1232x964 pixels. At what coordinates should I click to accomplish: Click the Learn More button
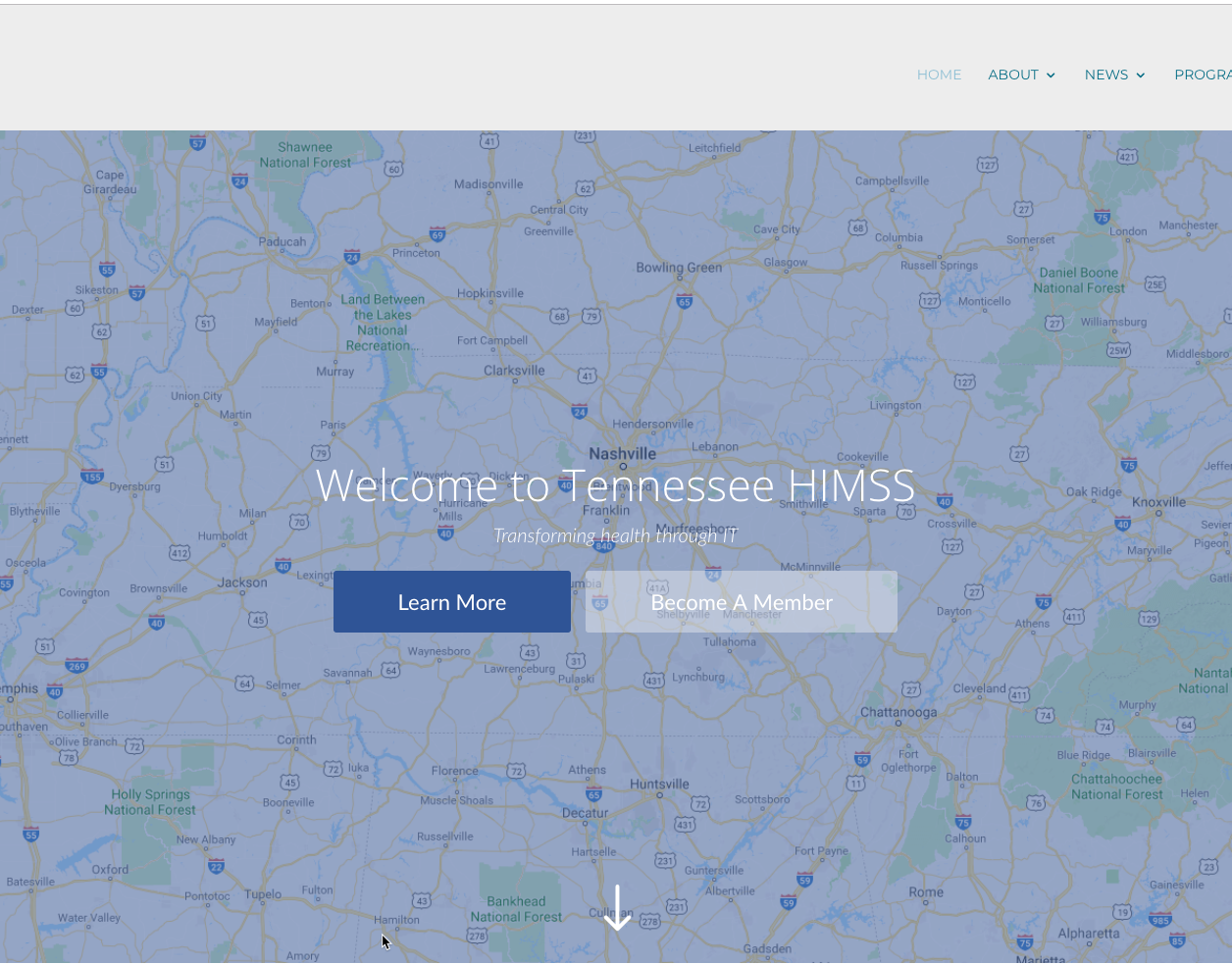pyautogui.click(x=452, y=602)
